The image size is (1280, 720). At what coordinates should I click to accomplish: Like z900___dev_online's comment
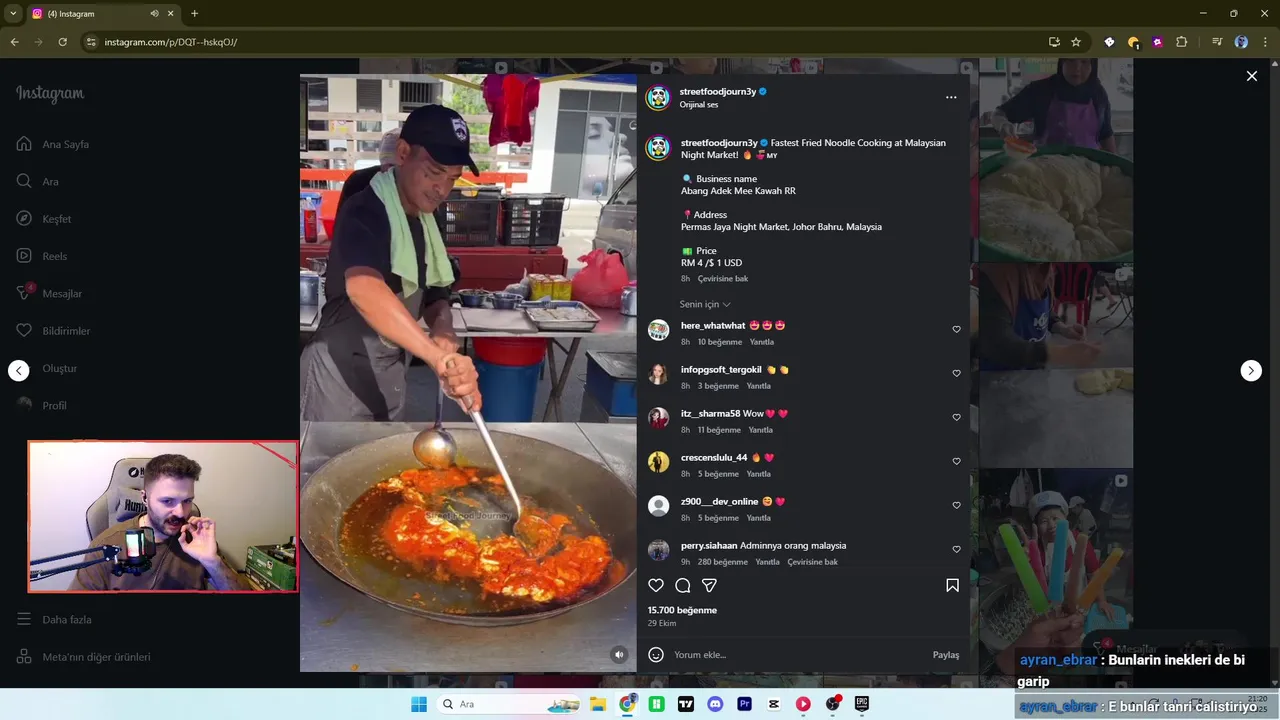pyautogui.click(x=956, y=505)
